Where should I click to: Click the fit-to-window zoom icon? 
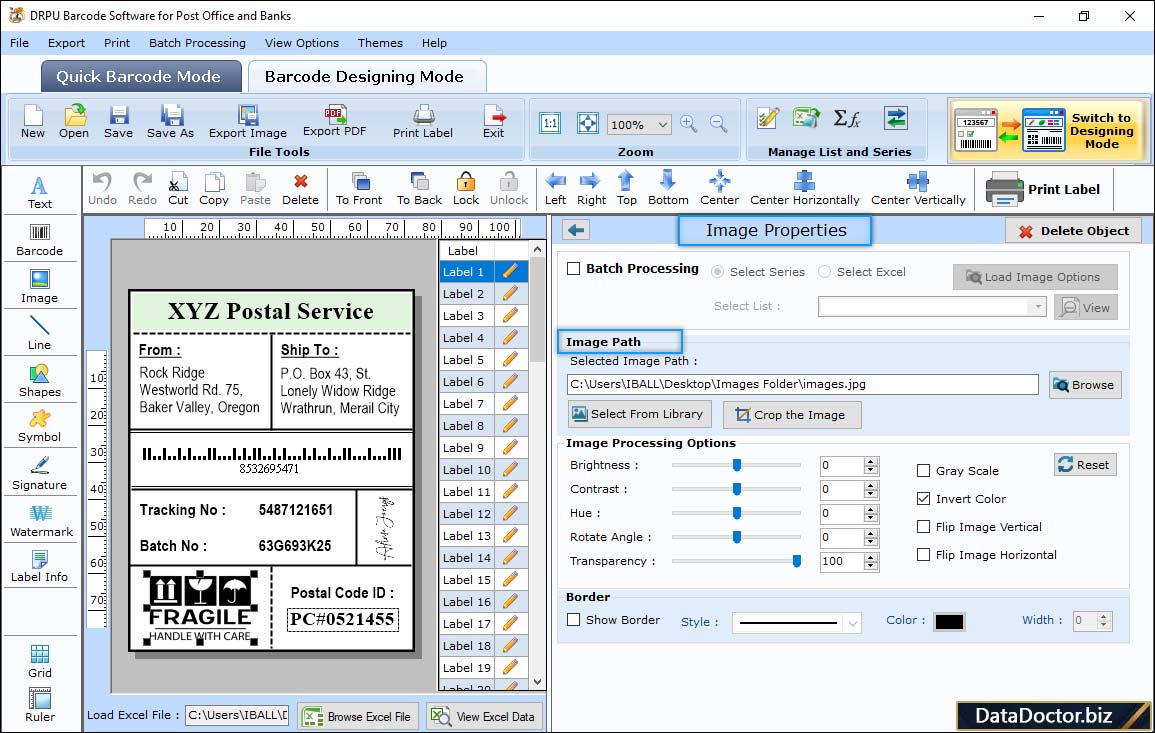click(x=588, y=123)
